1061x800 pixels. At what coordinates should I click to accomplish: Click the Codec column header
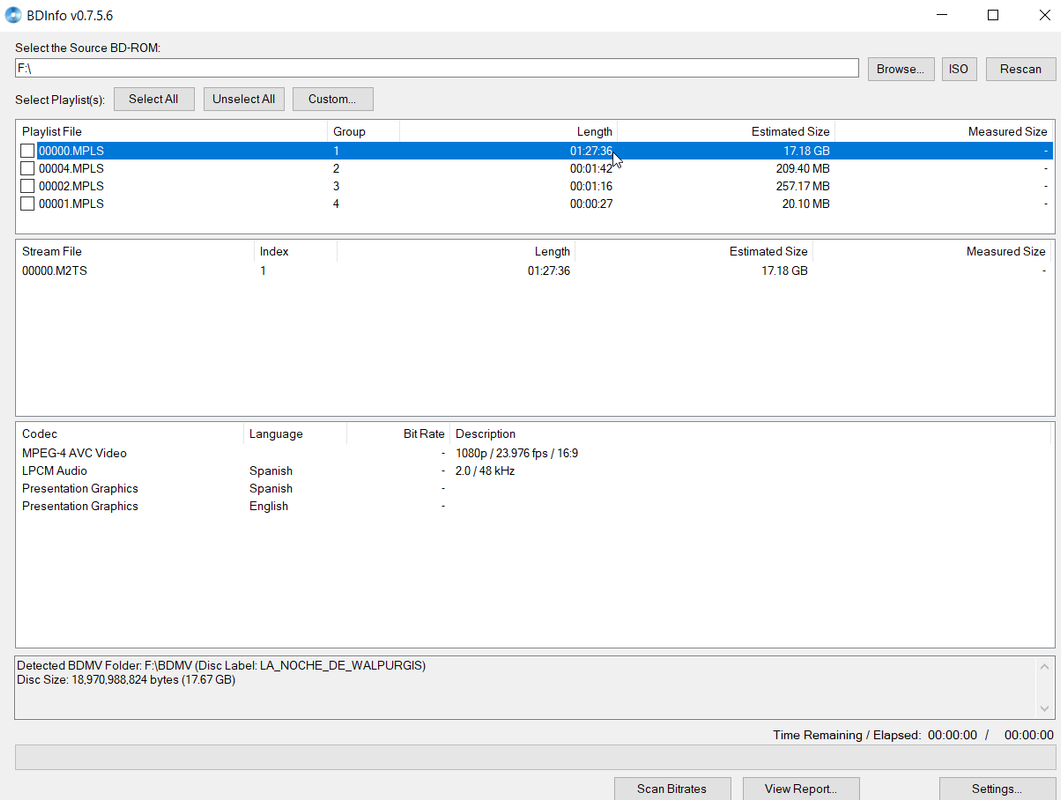point(130,434)
